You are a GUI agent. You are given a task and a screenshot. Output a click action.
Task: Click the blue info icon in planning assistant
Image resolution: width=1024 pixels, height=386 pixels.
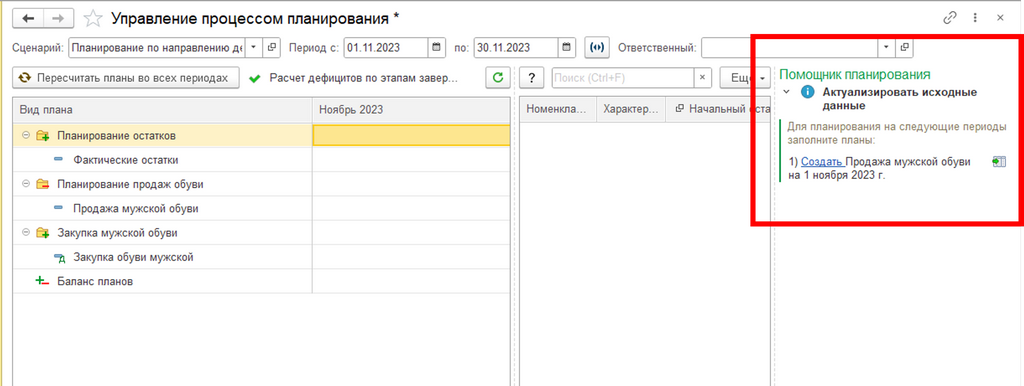807,92
